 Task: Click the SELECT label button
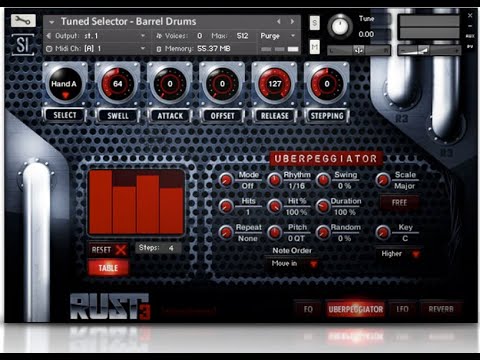65,116
